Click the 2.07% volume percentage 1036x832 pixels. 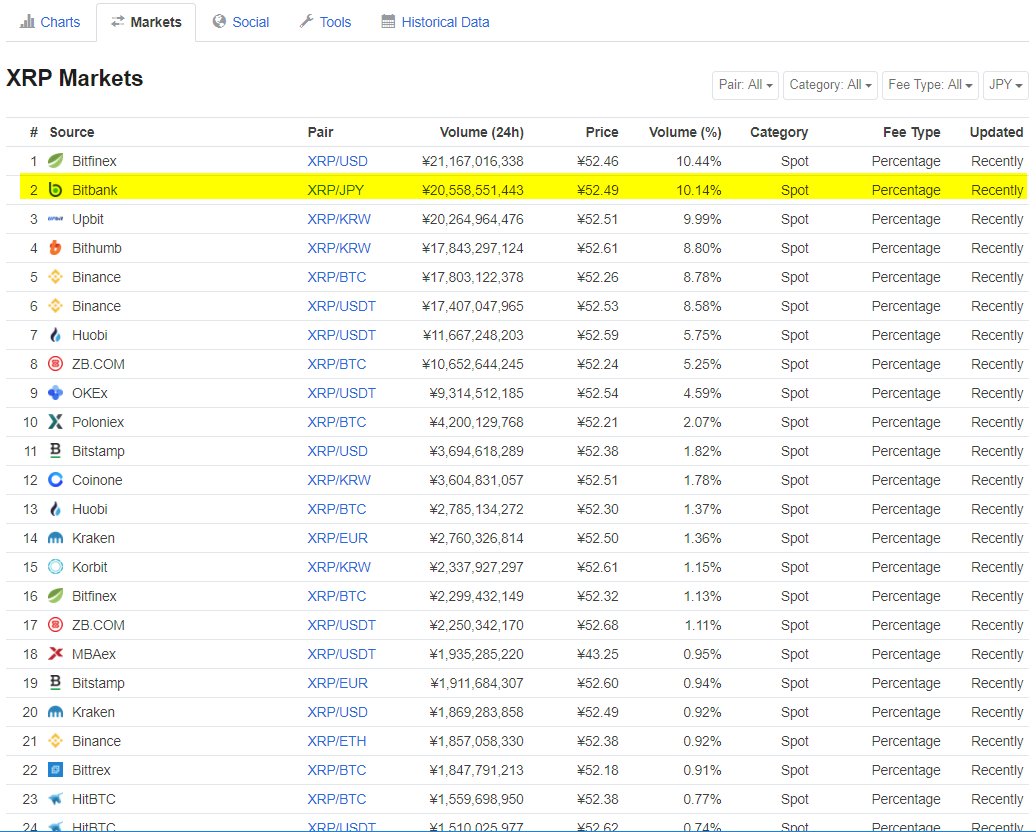[702, 422]
